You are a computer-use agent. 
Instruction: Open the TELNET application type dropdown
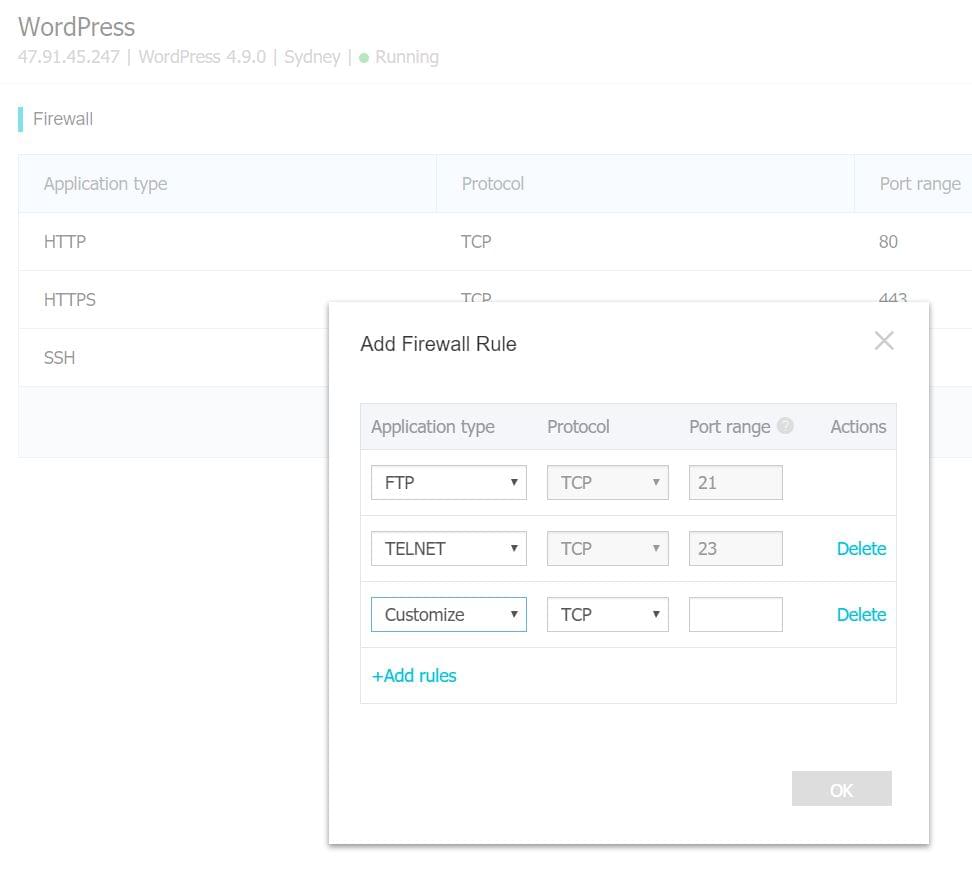point(448,548)
